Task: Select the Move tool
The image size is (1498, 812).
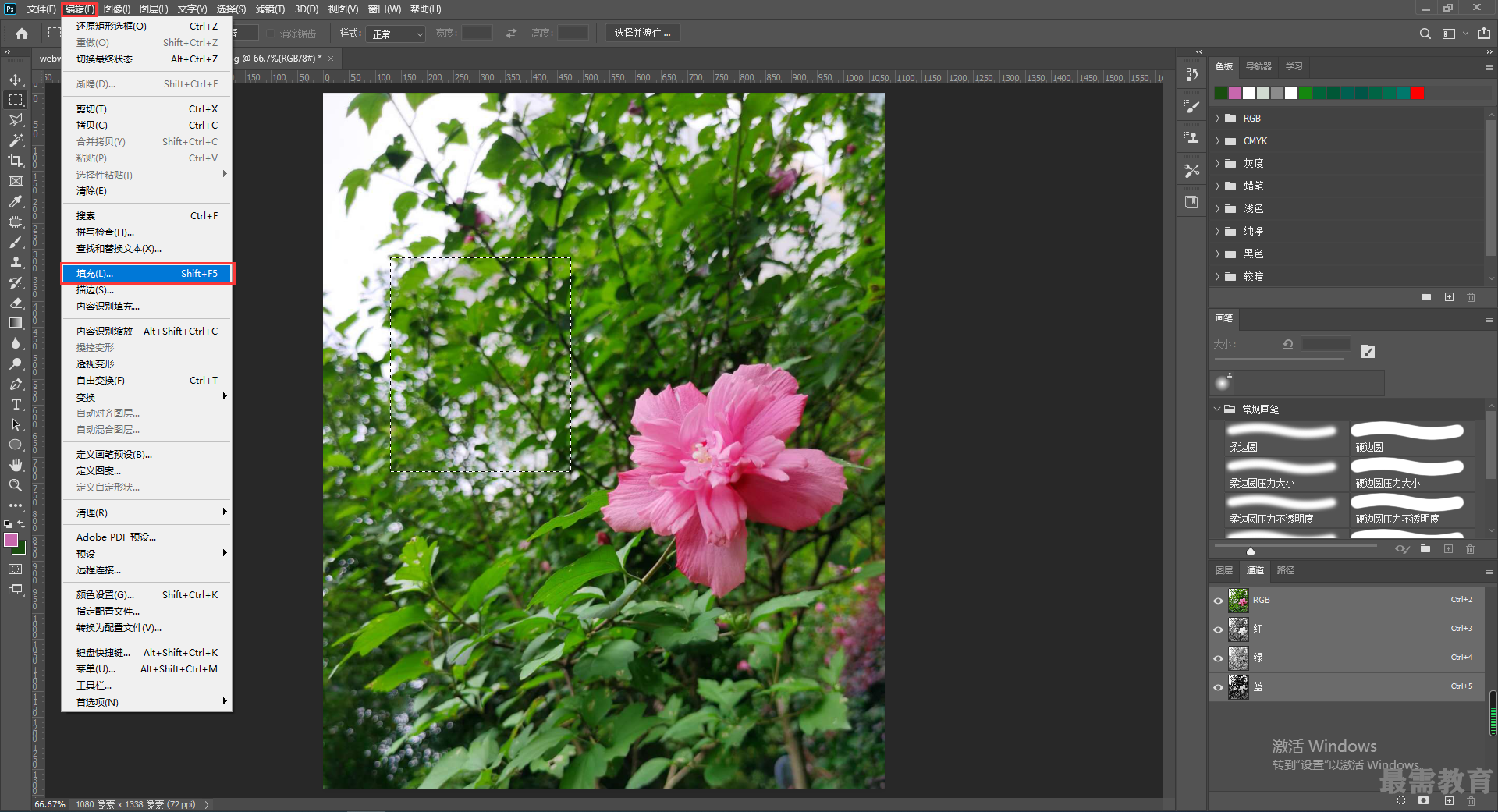Action: point(16,80)
